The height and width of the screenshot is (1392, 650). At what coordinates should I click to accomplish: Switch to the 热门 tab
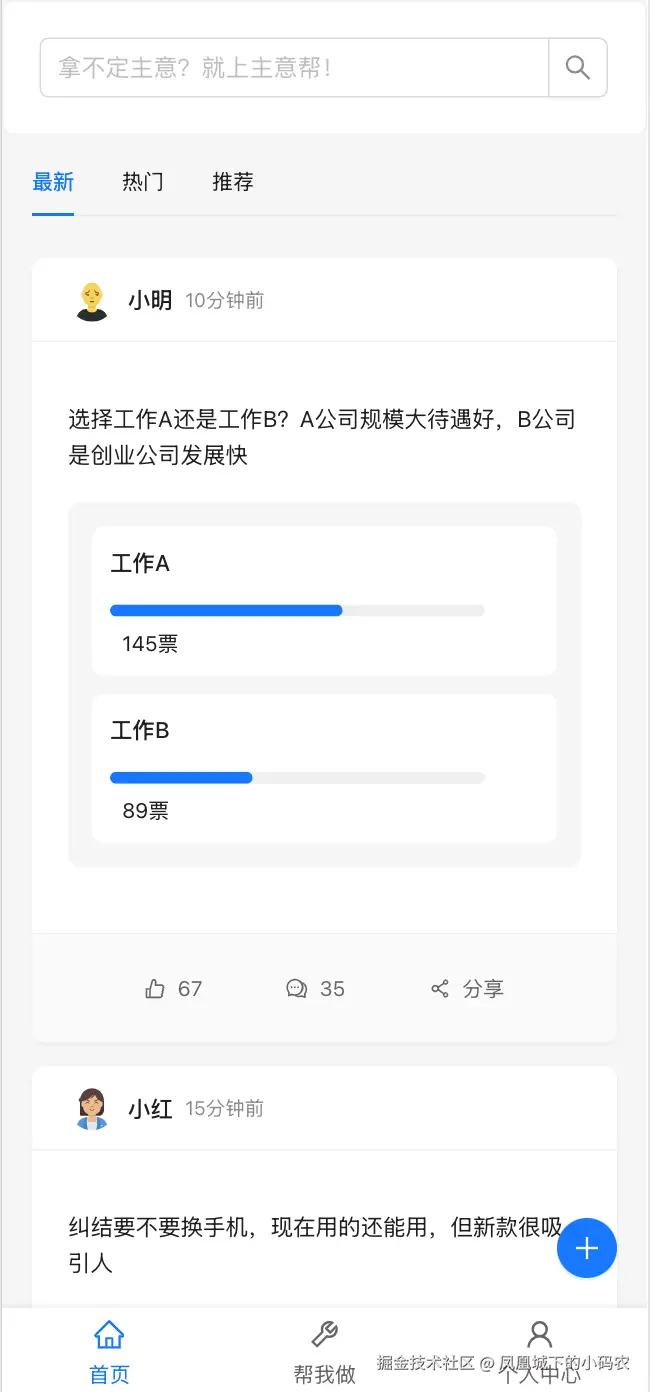pyautogui.click(x=143, y=182)
